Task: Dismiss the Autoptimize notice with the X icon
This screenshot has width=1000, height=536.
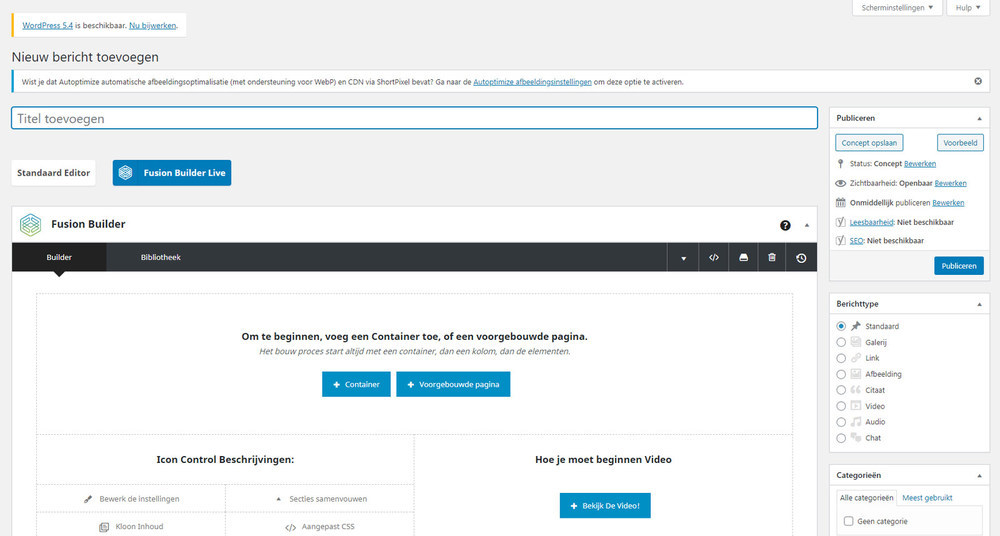Action: point(978,81)
